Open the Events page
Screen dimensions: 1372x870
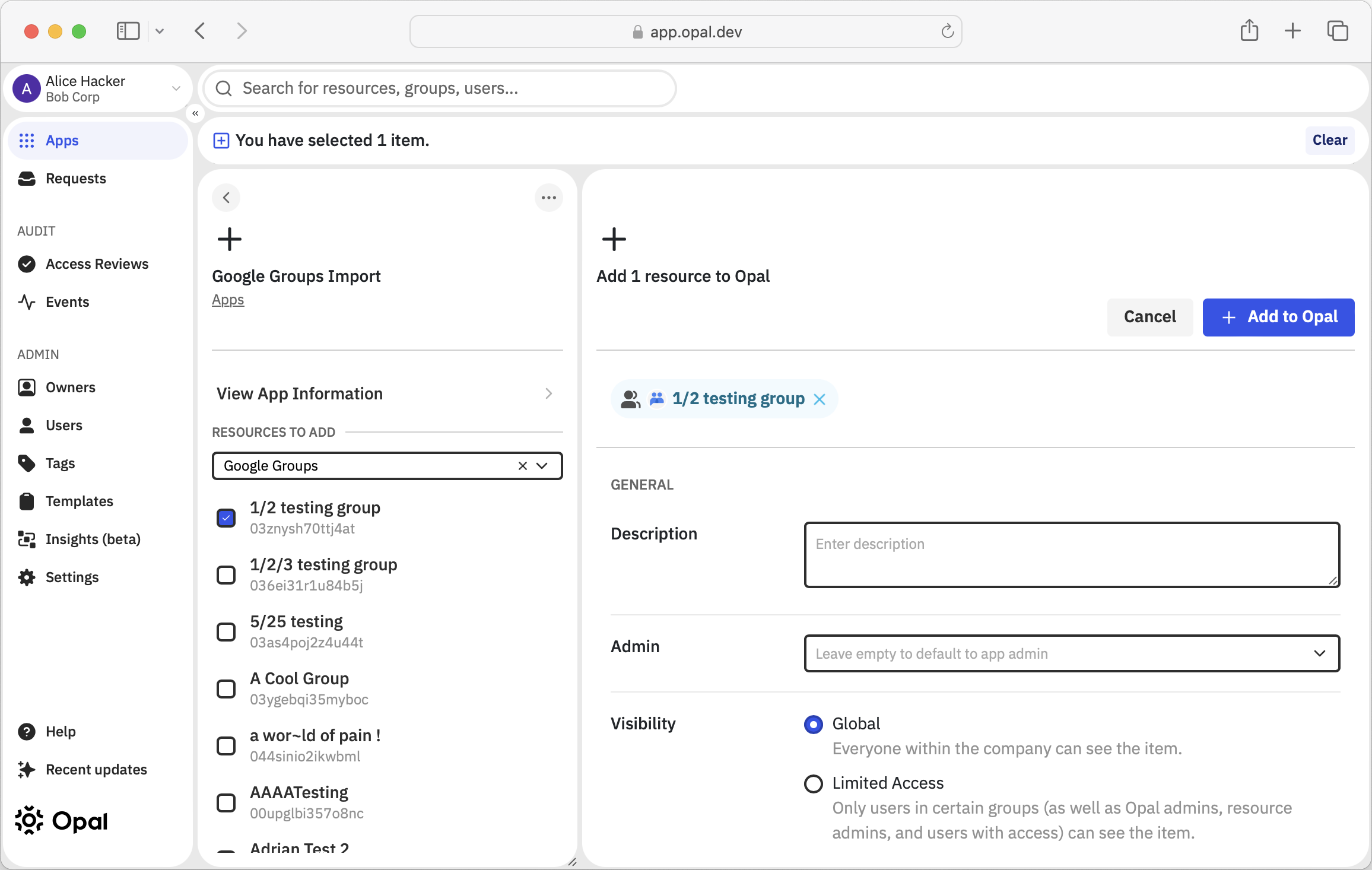point(67,302)
